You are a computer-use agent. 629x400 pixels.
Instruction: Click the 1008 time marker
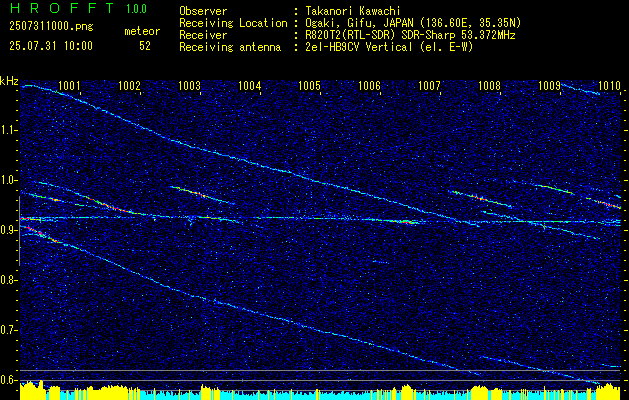coord(489,85)
